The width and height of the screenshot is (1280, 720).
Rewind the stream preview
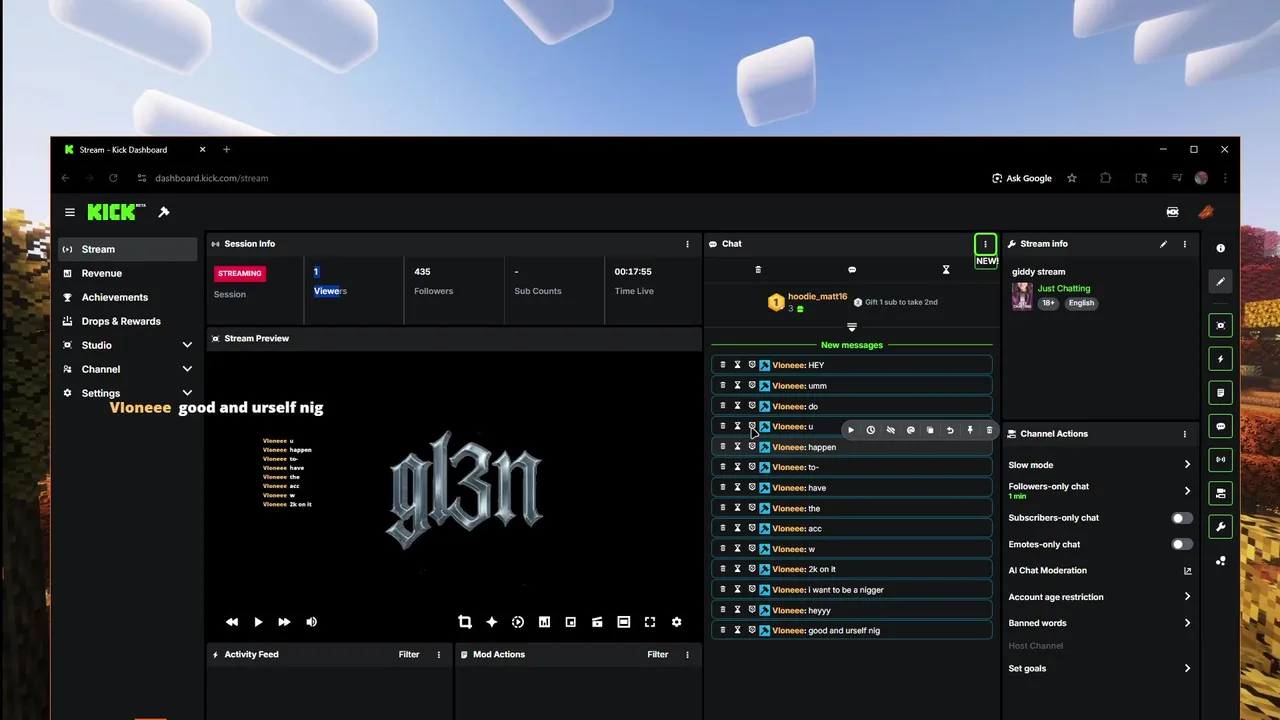coord(232,622)
